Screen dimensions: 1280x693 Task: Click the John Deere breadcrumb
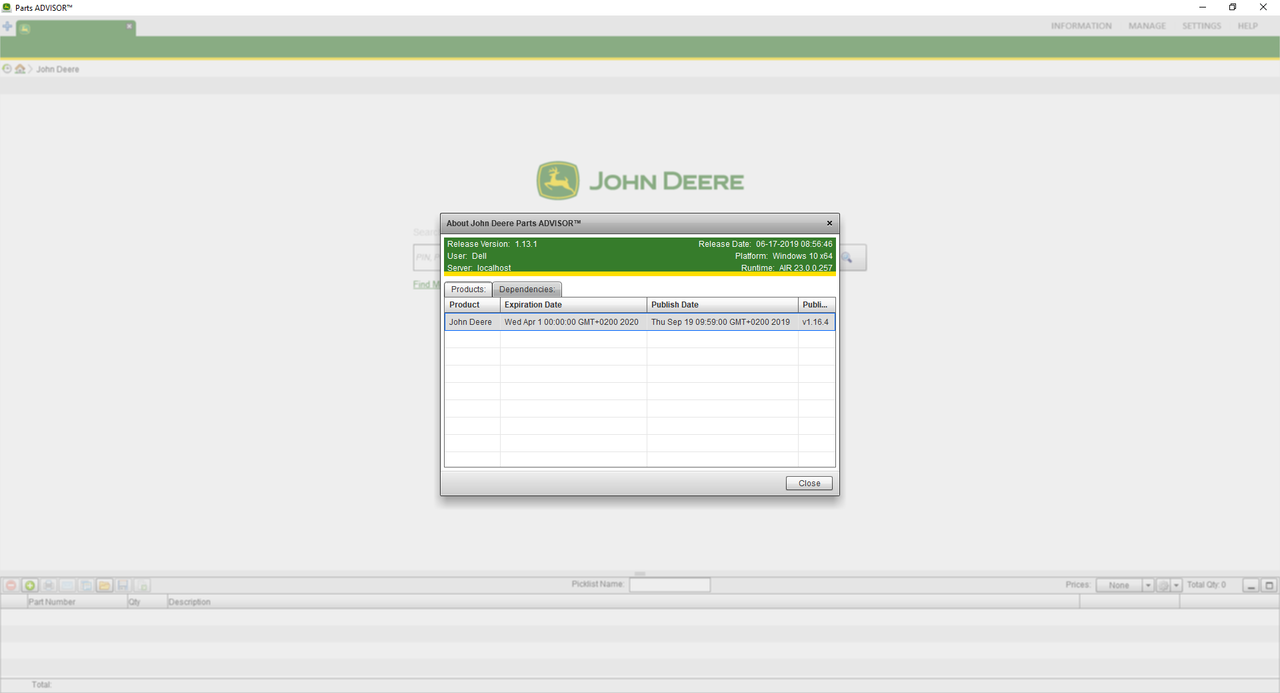tap(58, 69)
